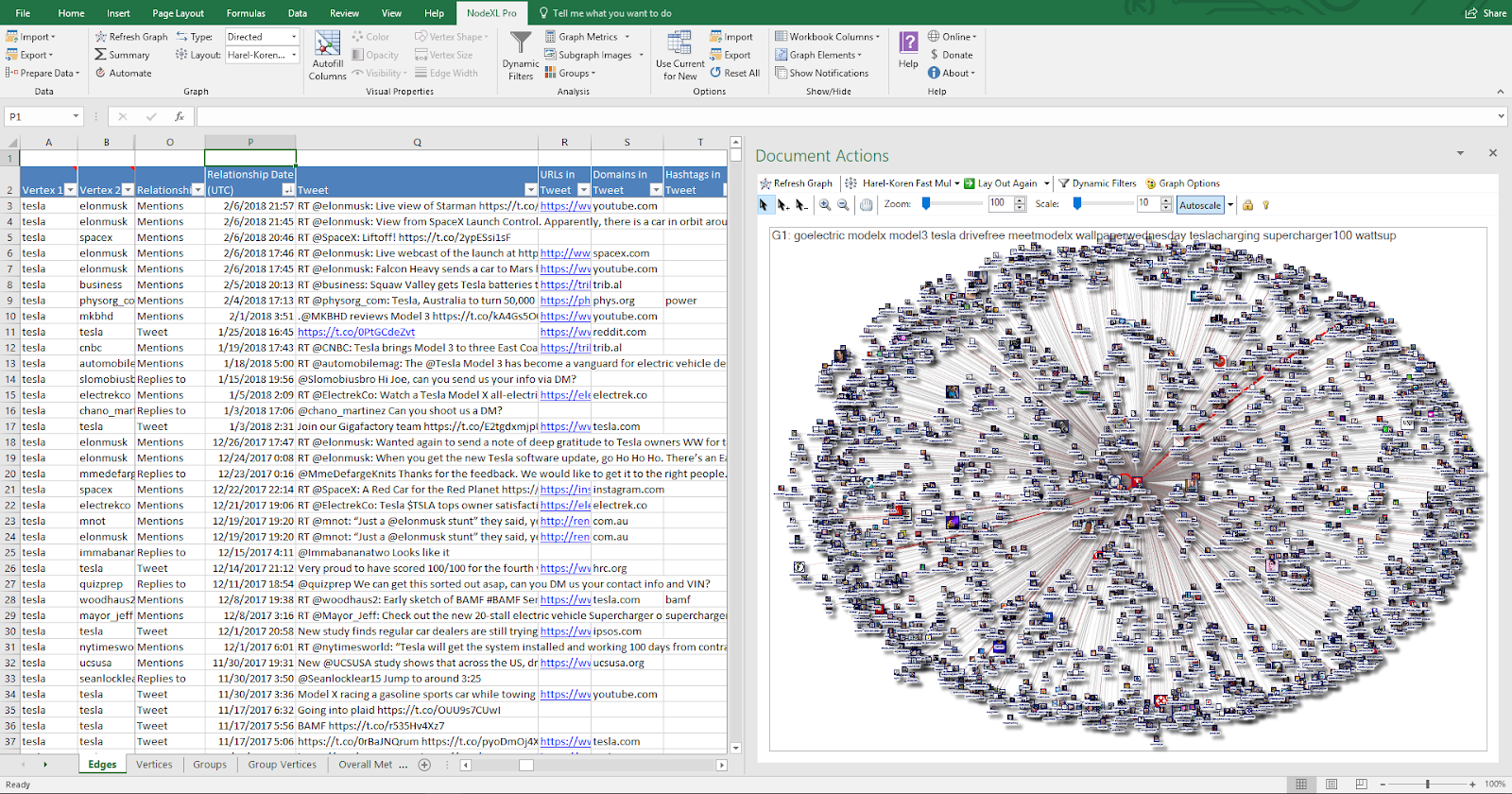Click the Zoom value 100 field

tap(1000, 203)
